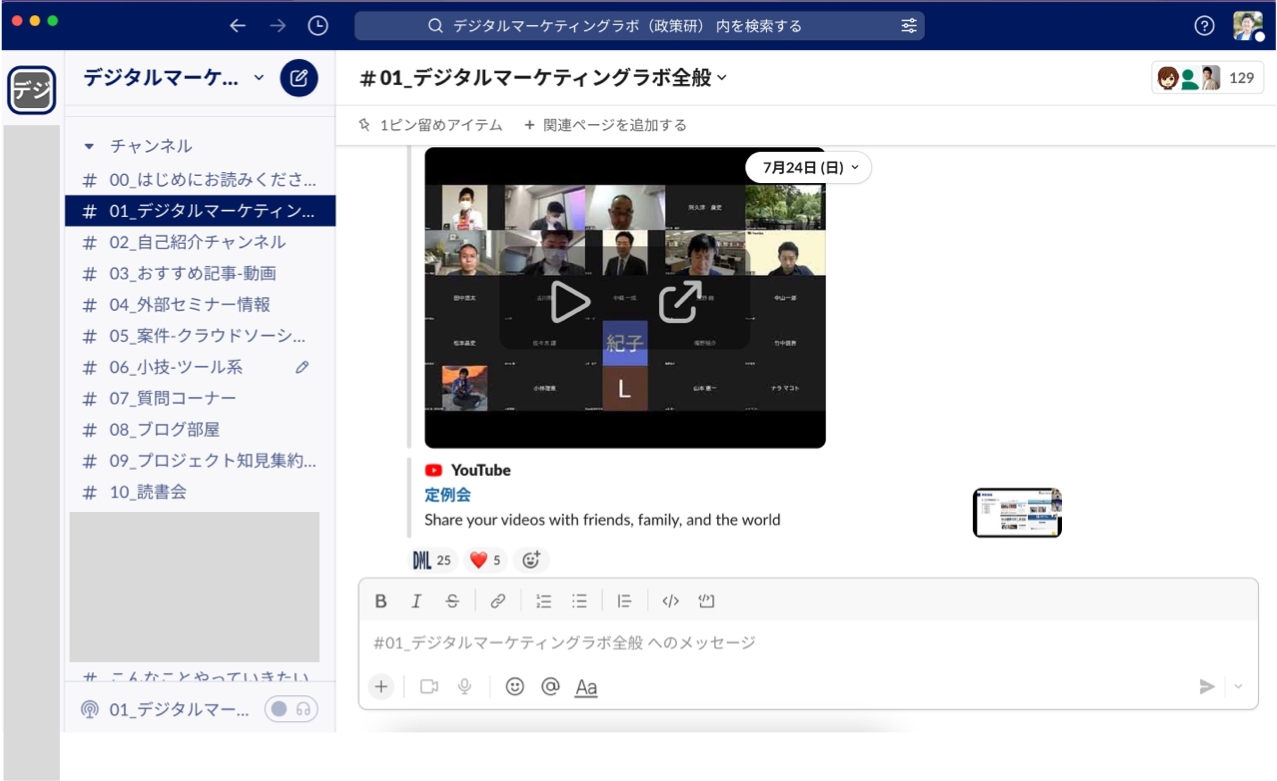The width and height of the screenshot is (1277, 781).
Task: Open search filter sliders icon
Action: point(908,26)
